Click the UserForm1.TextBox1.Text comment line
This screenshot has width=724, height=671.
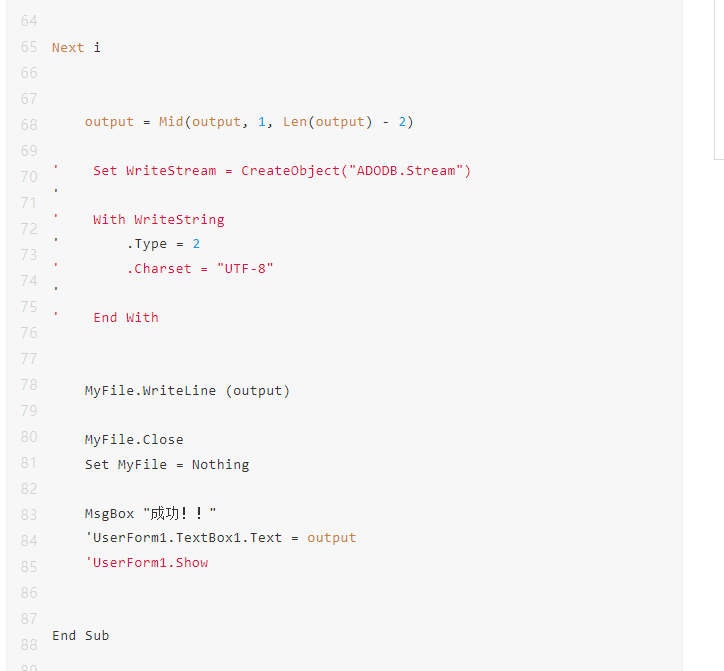pyautogui.click(x=221, y=538)
